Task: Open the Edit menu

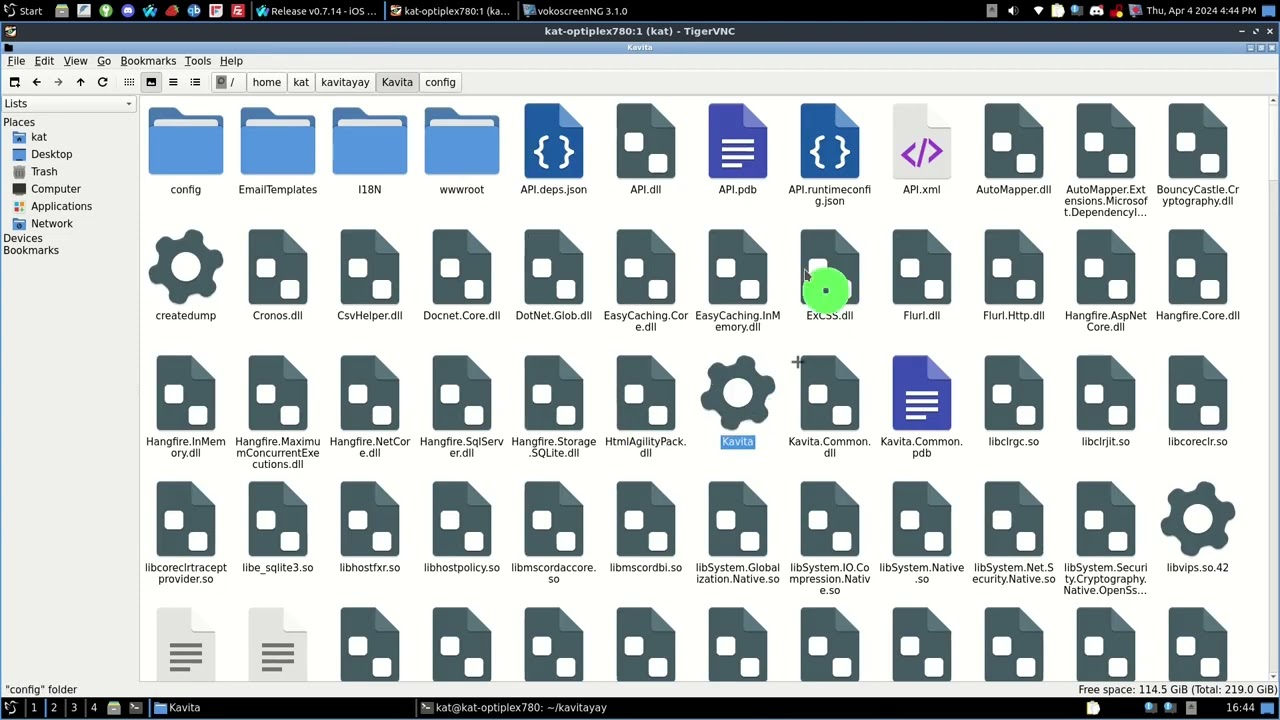Action: tap(44, 61)
